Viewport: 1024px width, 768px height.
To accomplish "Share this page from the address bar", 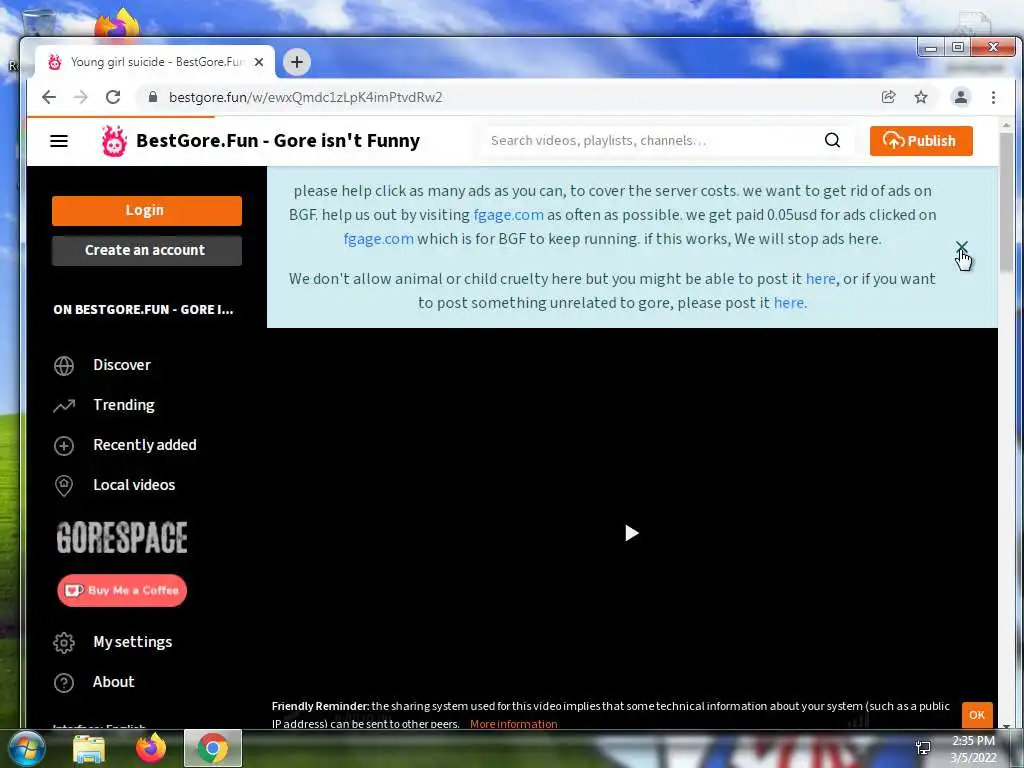I will (888, 97).
